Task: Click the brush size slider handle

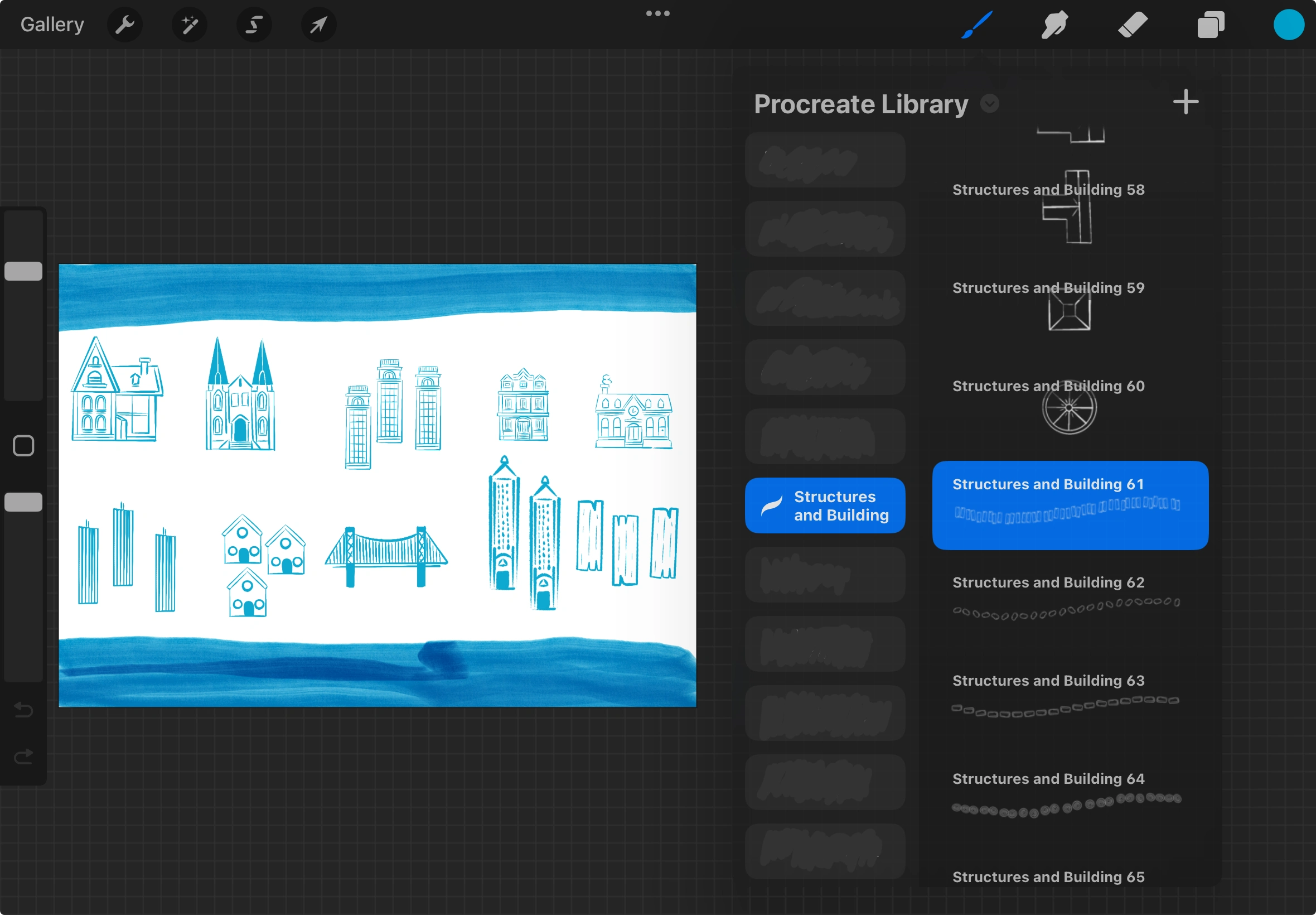Action: 23,271
